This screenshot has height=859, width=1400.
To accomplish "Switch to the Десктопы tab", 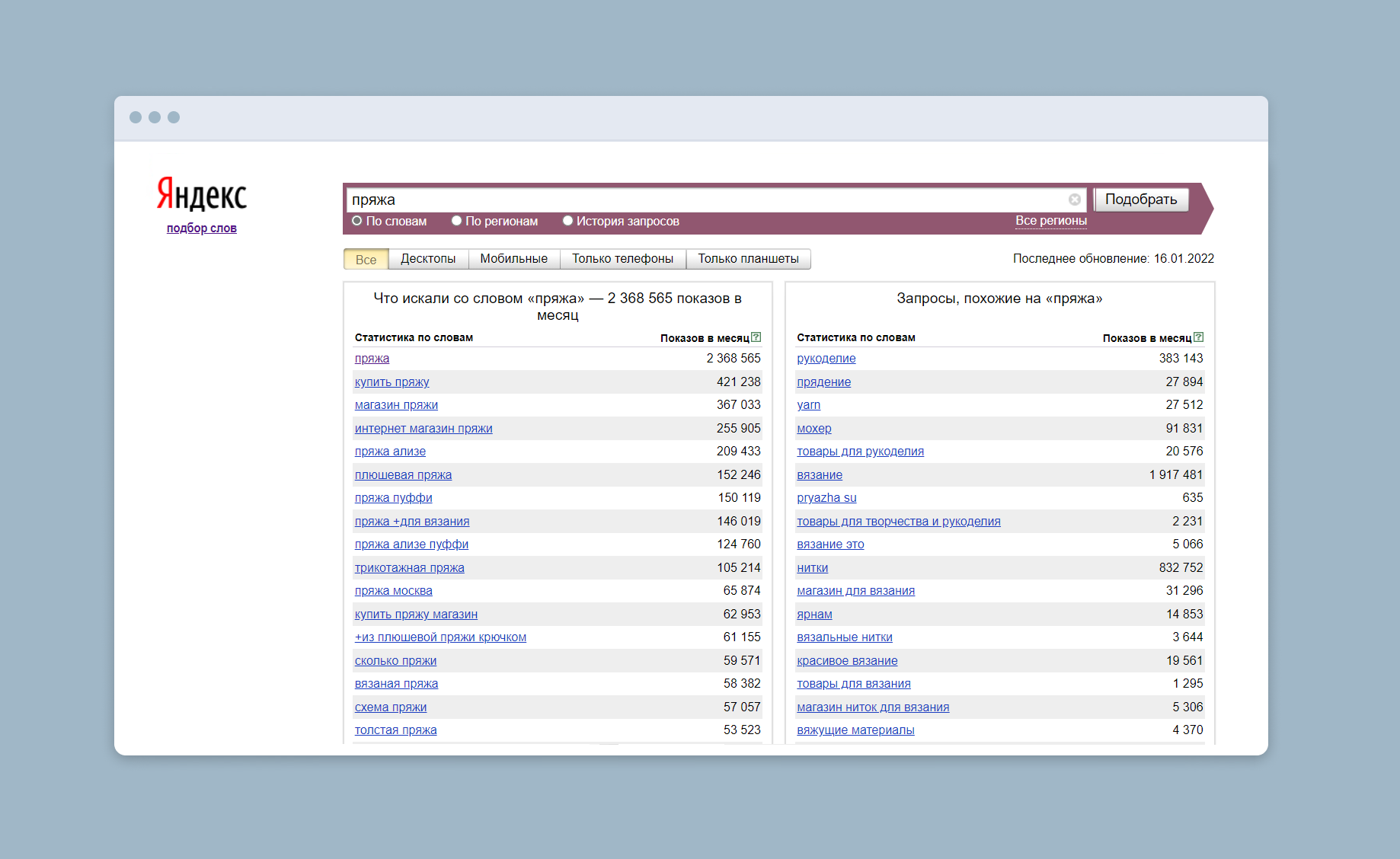I will point(428,259).
